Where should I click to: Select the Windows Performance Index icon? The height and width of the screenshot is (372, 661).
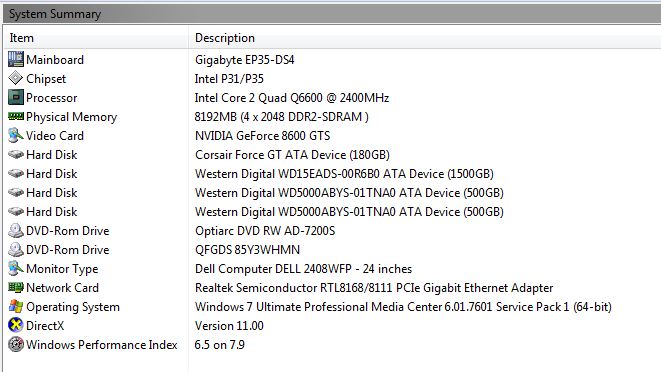point(16,344)
